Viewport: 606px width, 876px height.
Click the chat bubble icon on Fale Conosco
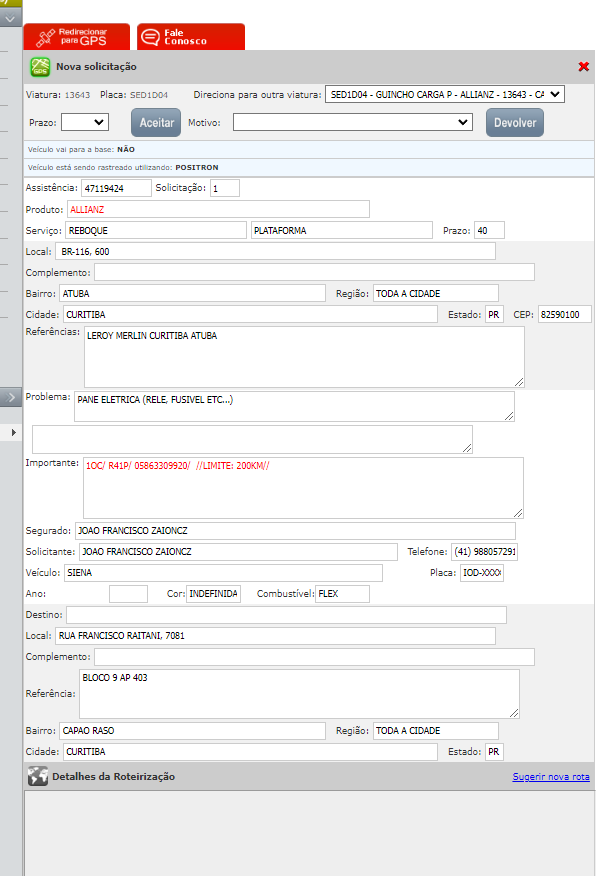(150, 38)
